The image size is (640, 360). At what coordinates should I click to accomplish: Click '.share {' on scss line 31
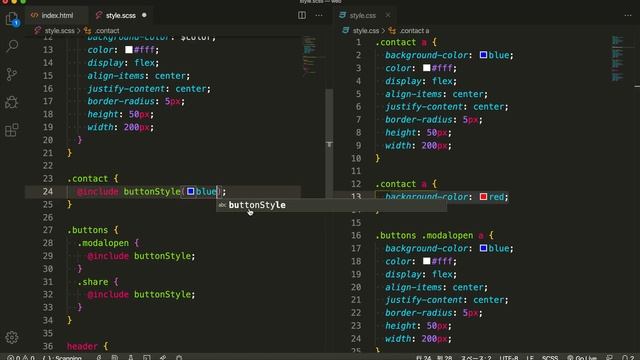(98, 282)
